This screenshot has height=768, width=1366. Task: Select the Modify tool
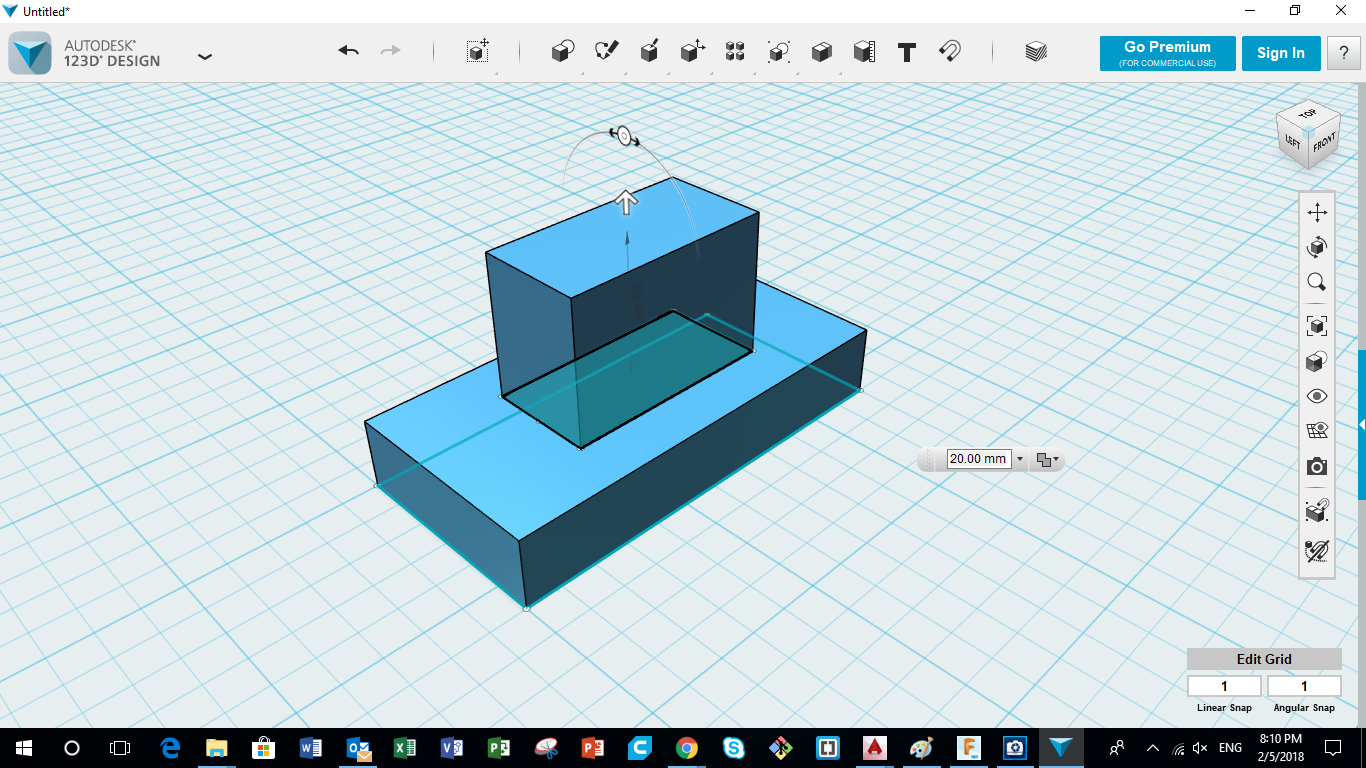[692, 52]
